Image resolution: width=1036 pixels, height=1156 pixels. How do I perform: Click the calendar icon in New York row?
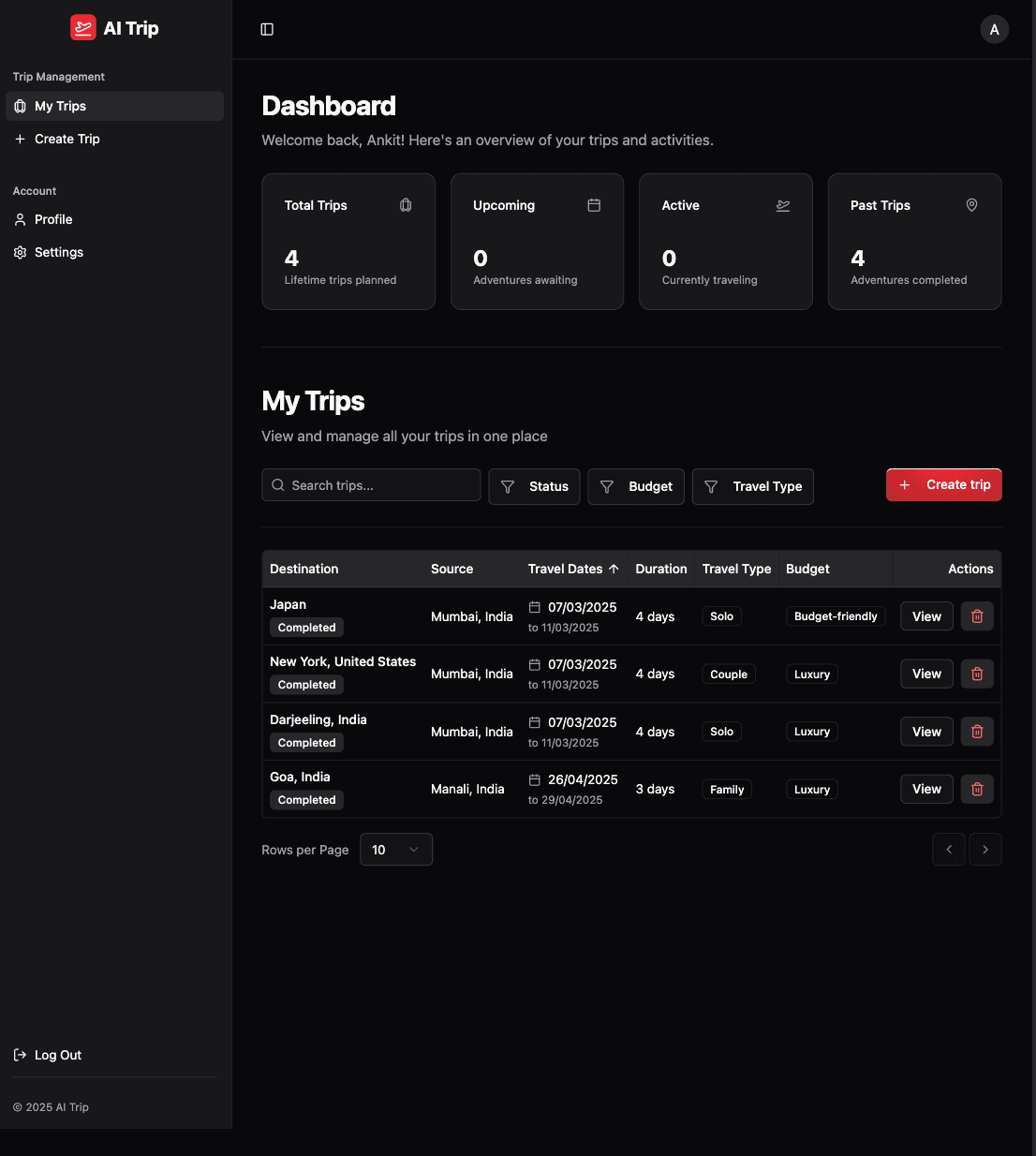(535, 664)
